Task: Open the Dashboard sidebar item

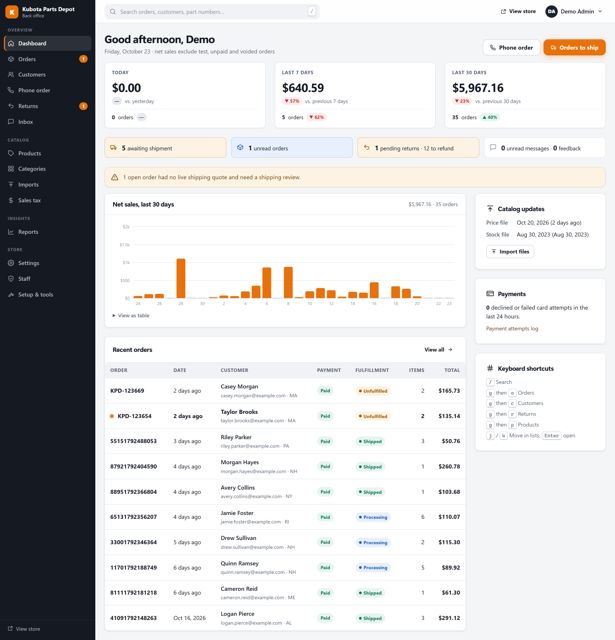Action: [x=47, y=43]
